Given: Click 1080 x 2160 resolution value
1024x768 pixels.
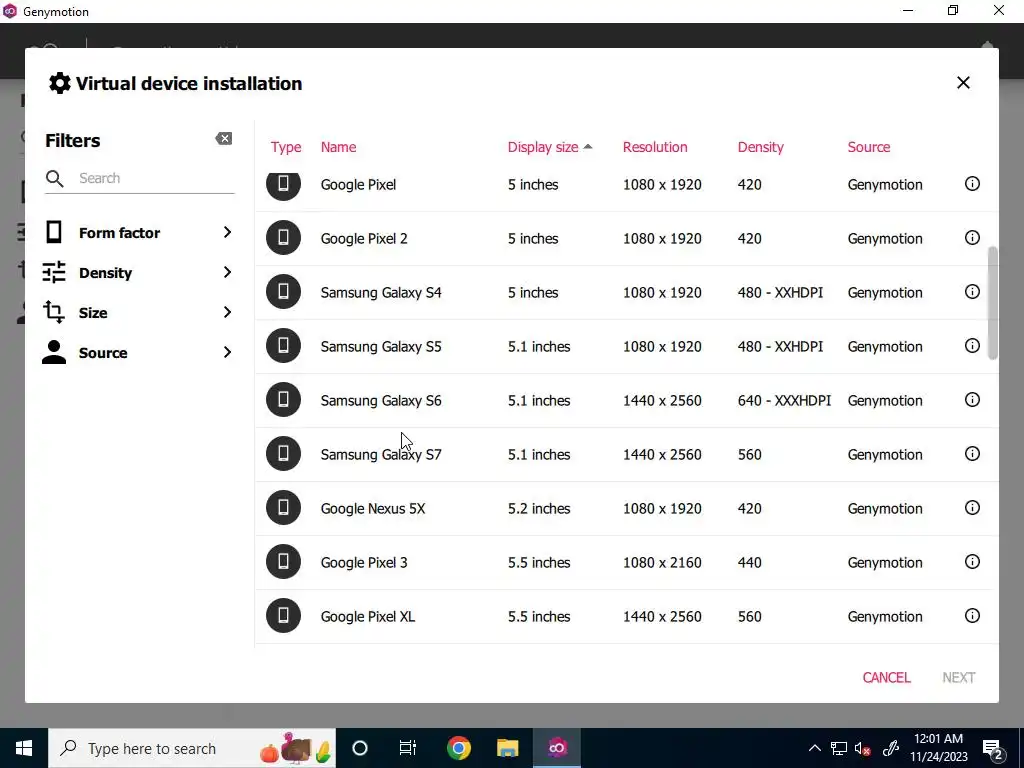Looking at the screenshot, I should click(x=662, y=562).
